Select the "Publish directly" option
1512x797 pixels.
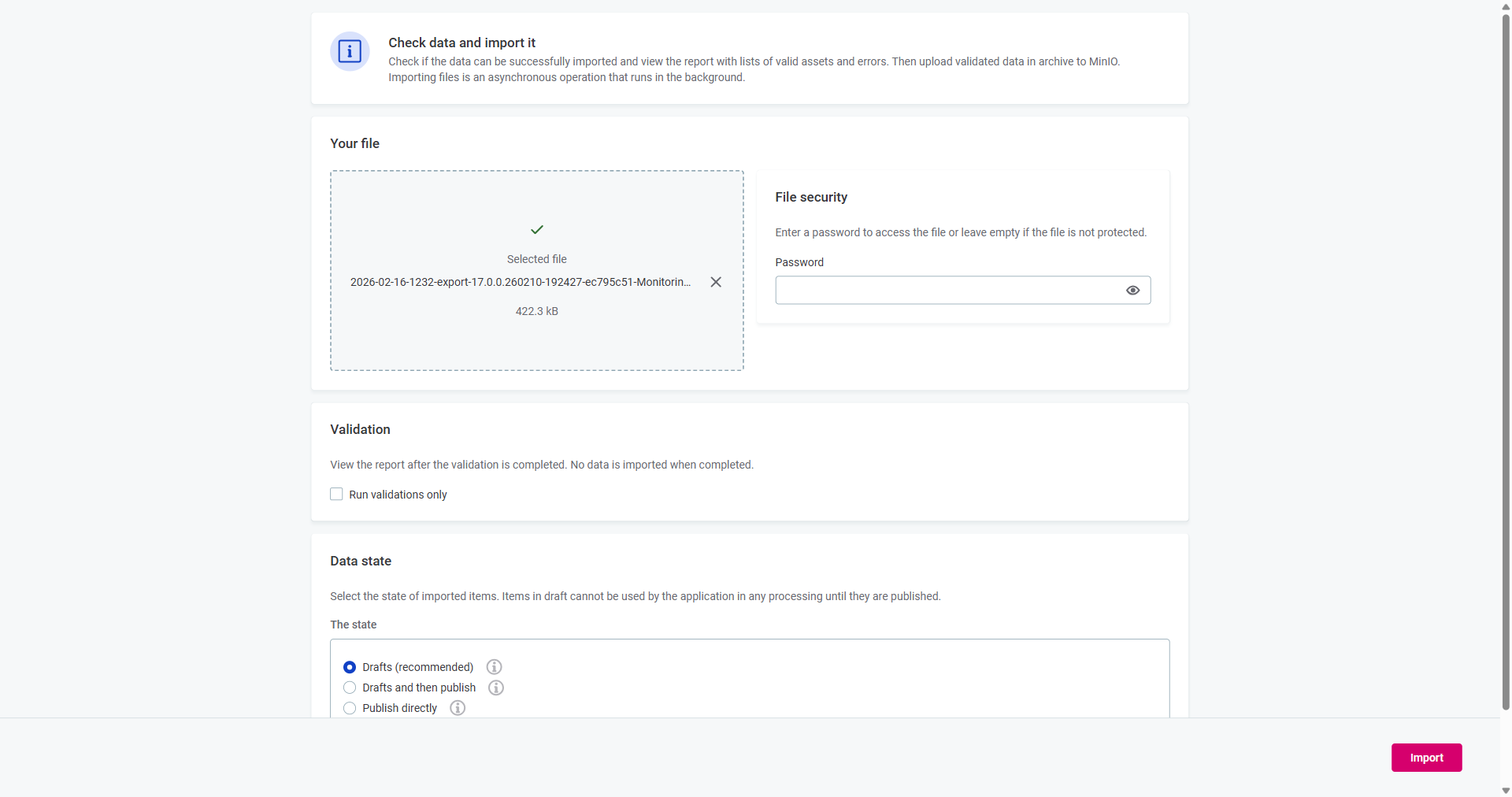349,708
